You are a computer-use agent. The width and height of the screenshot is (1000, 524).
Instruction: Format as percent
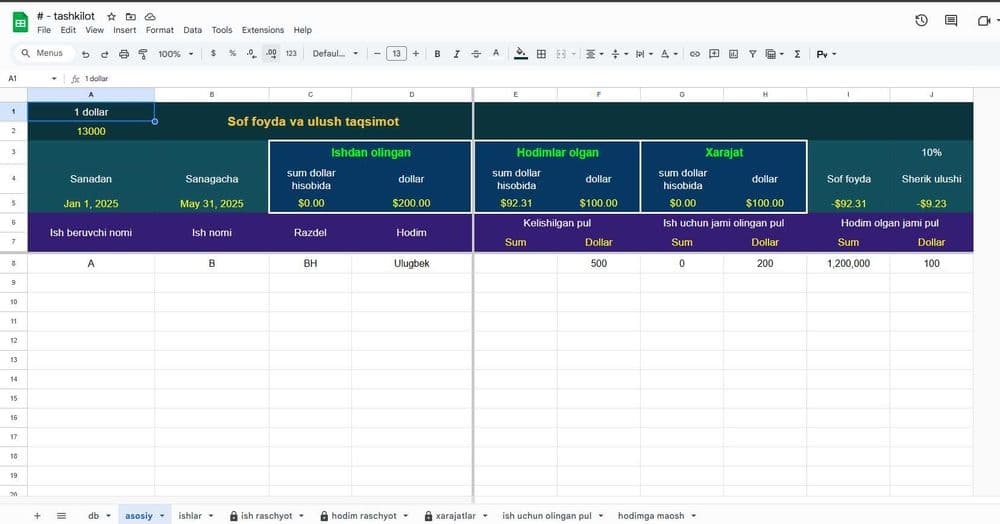coord(232,54)
